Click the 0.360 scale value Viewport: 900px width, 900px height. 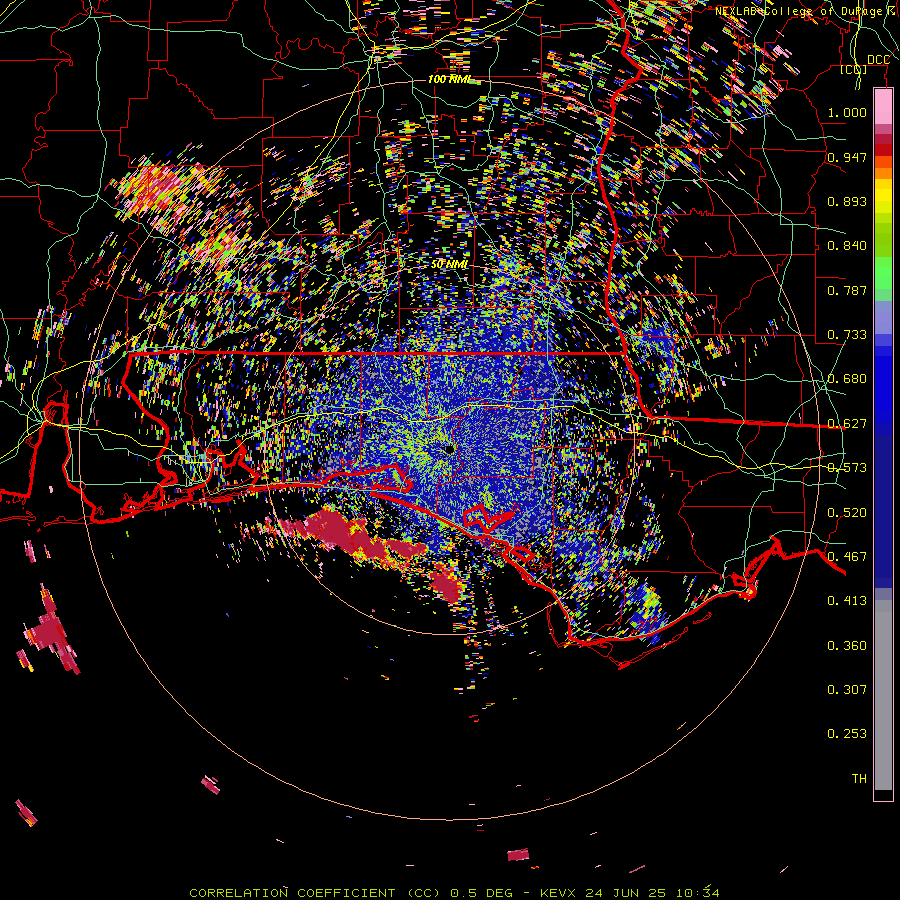tap(847, 646)
